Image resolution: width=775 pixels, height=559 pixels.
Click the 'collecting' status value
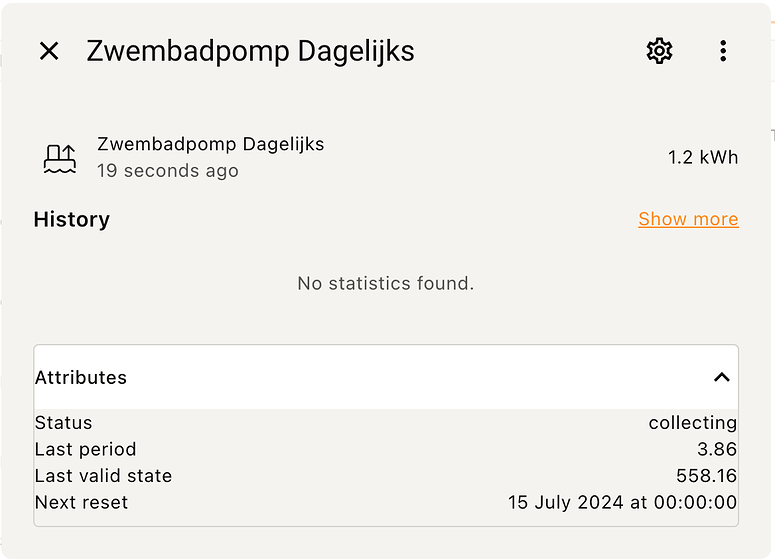(692, 423)
